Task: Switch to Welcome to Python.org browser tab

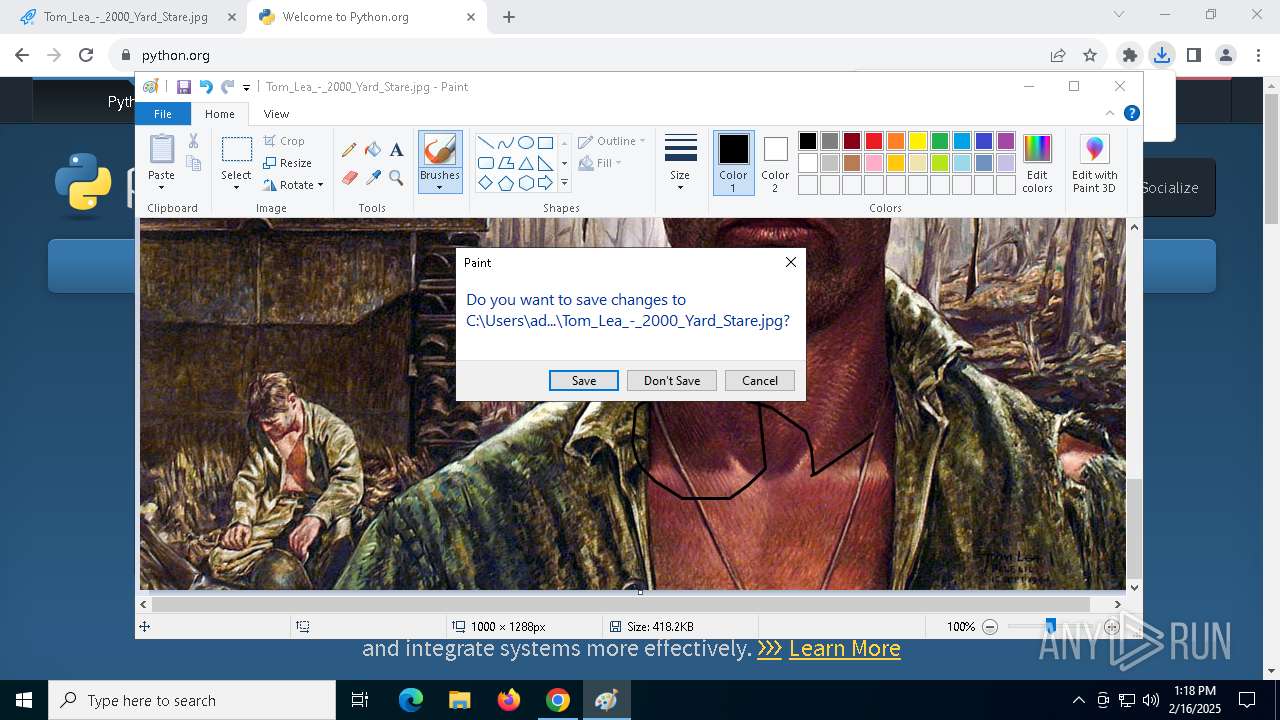Action: click(368, 17)
